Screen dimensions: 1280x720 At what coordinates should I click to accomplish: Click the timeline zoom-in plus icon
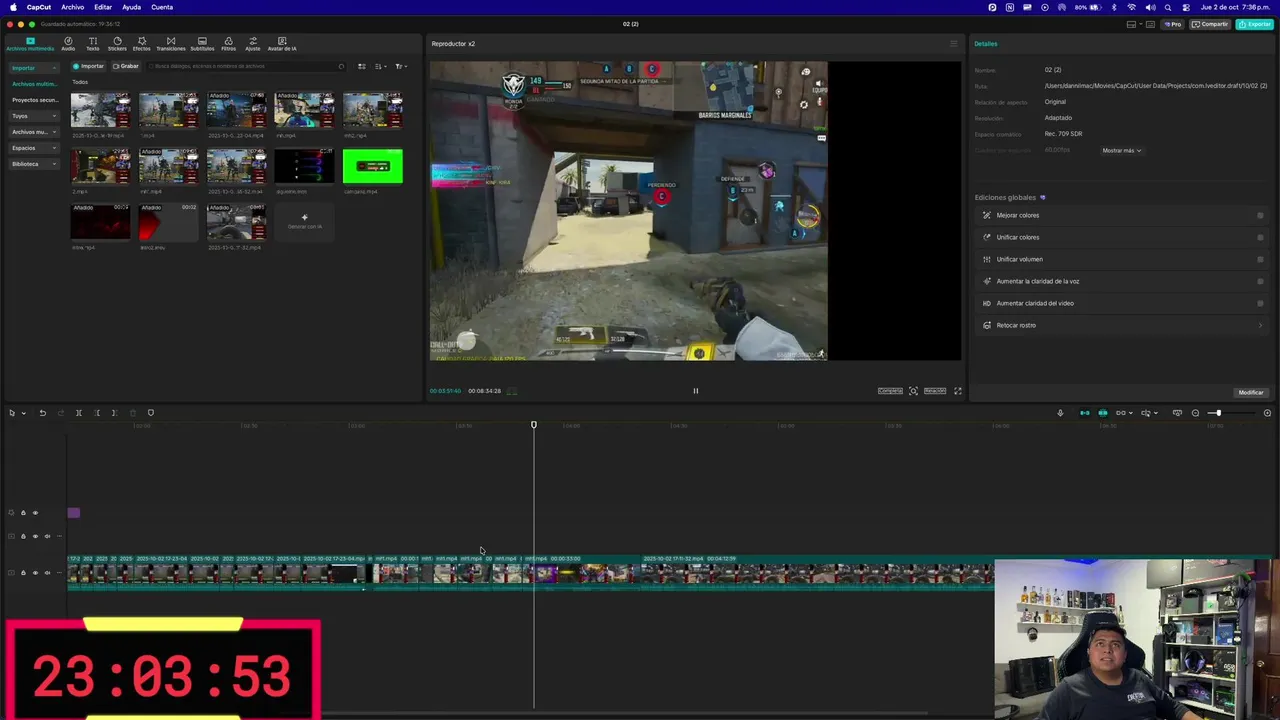[1267, 413]
